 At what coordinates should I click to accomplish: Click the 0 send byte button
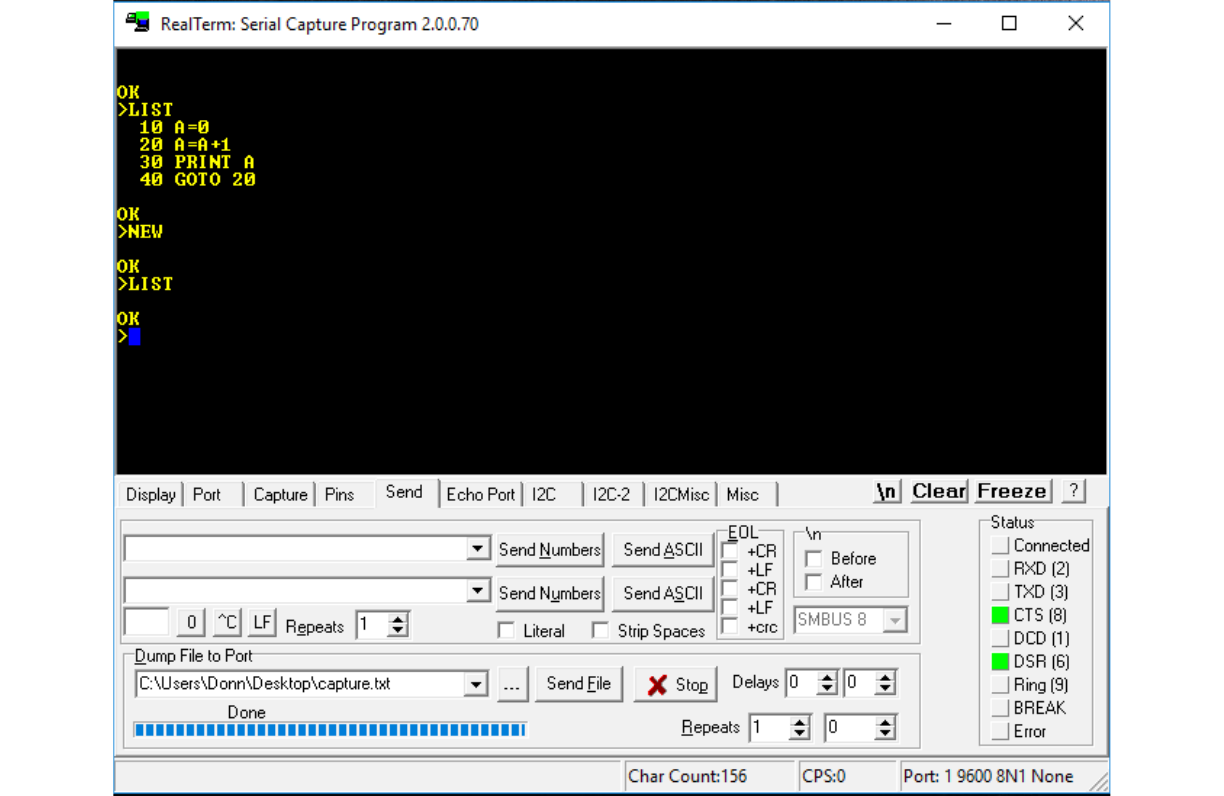point(191,622)
